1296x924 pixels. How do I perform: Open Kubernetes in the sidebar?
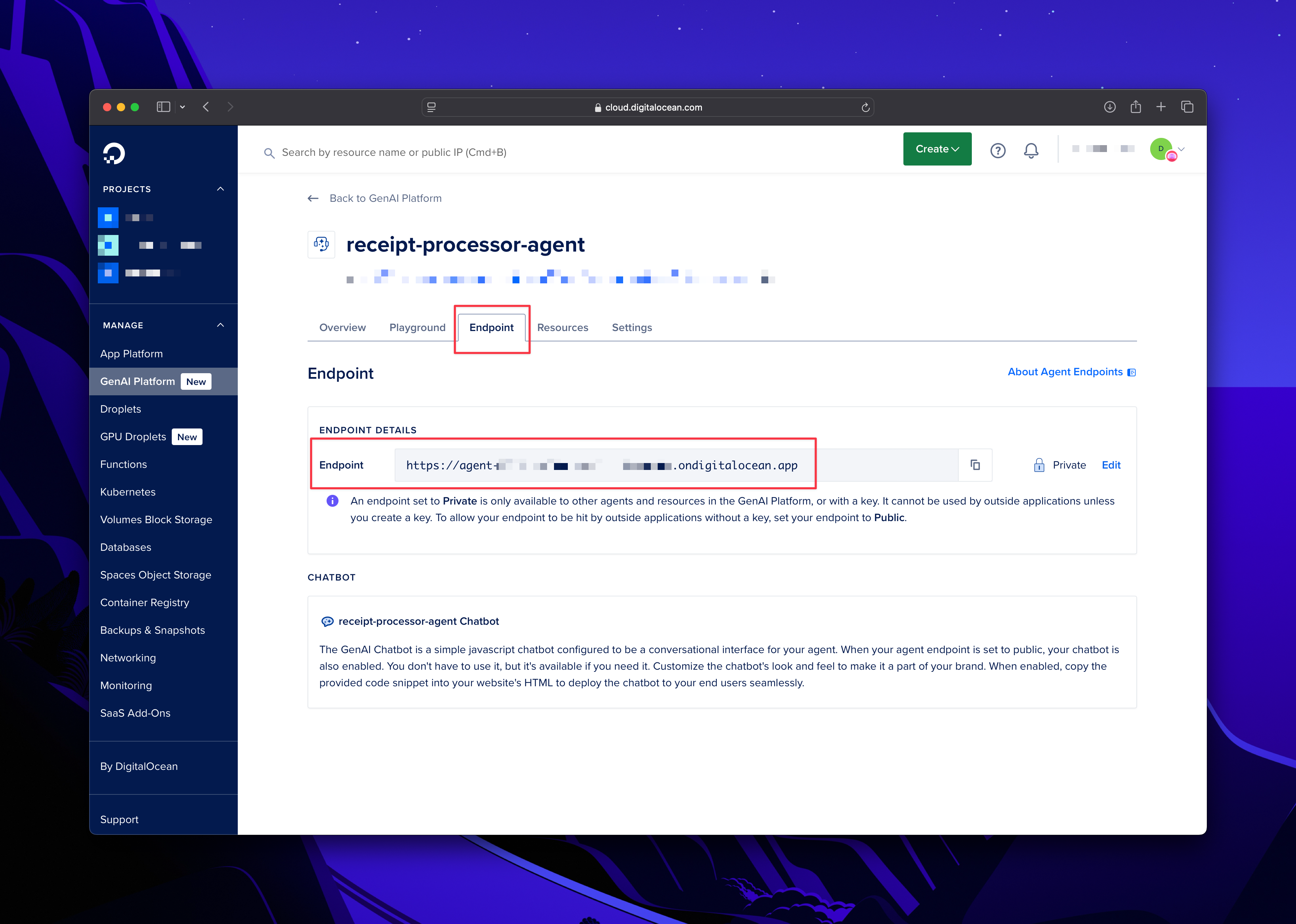pyautogui.click(x=128, y=492)
